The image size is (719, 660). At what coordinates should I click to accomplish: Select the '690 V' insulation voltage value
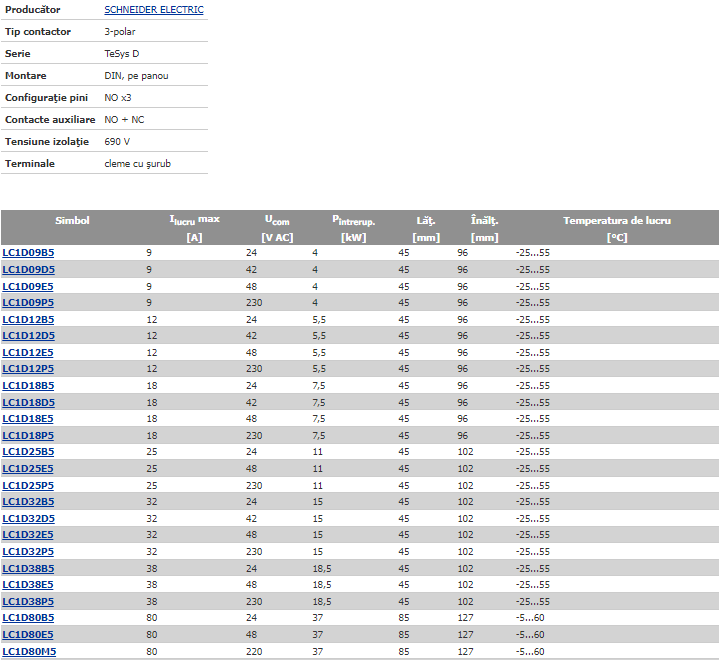coord(117,142)
